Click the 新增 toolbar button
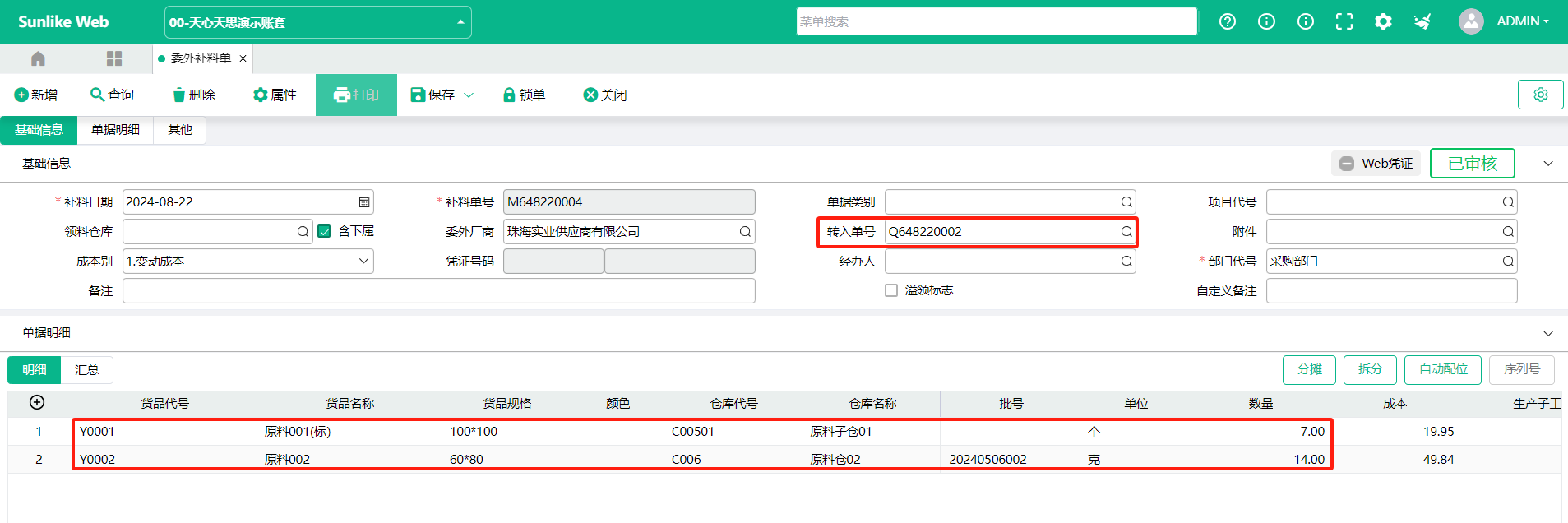 36,95
